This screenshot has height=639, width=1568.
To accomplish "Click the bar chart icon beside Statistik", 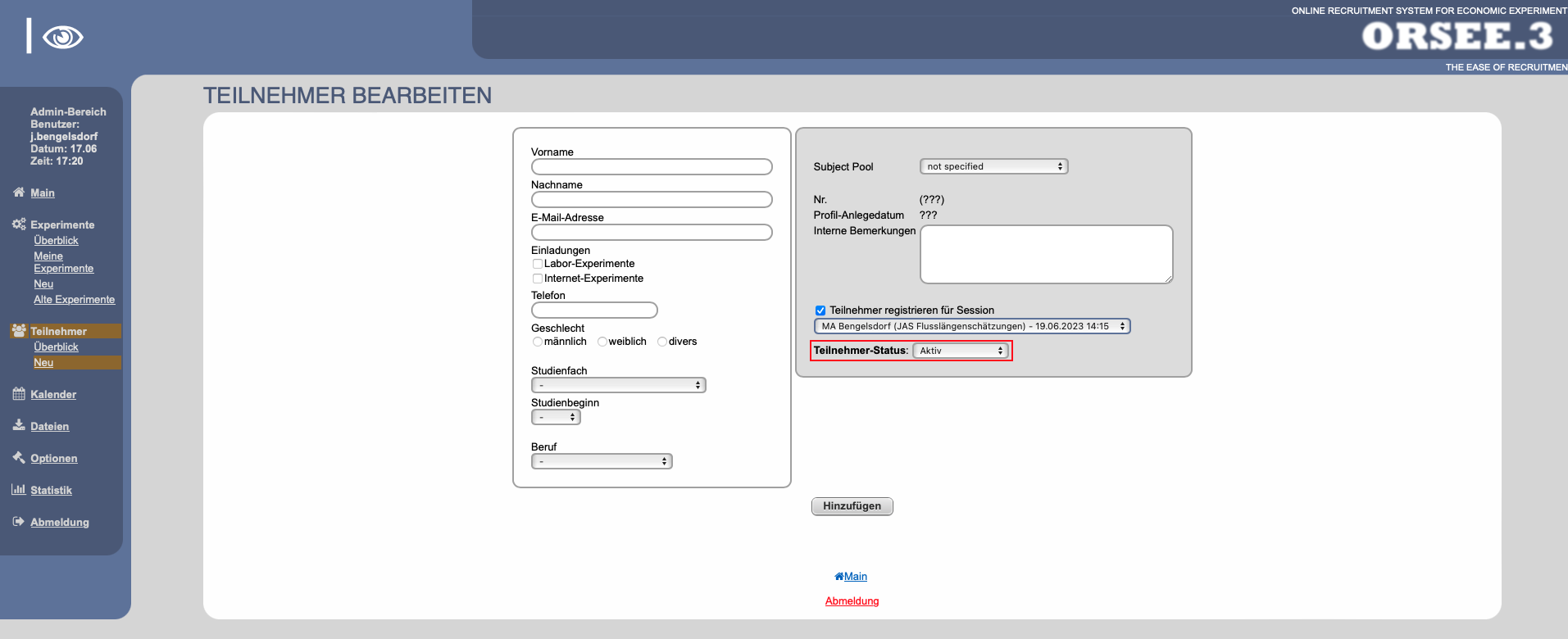I will coord(19,490).
